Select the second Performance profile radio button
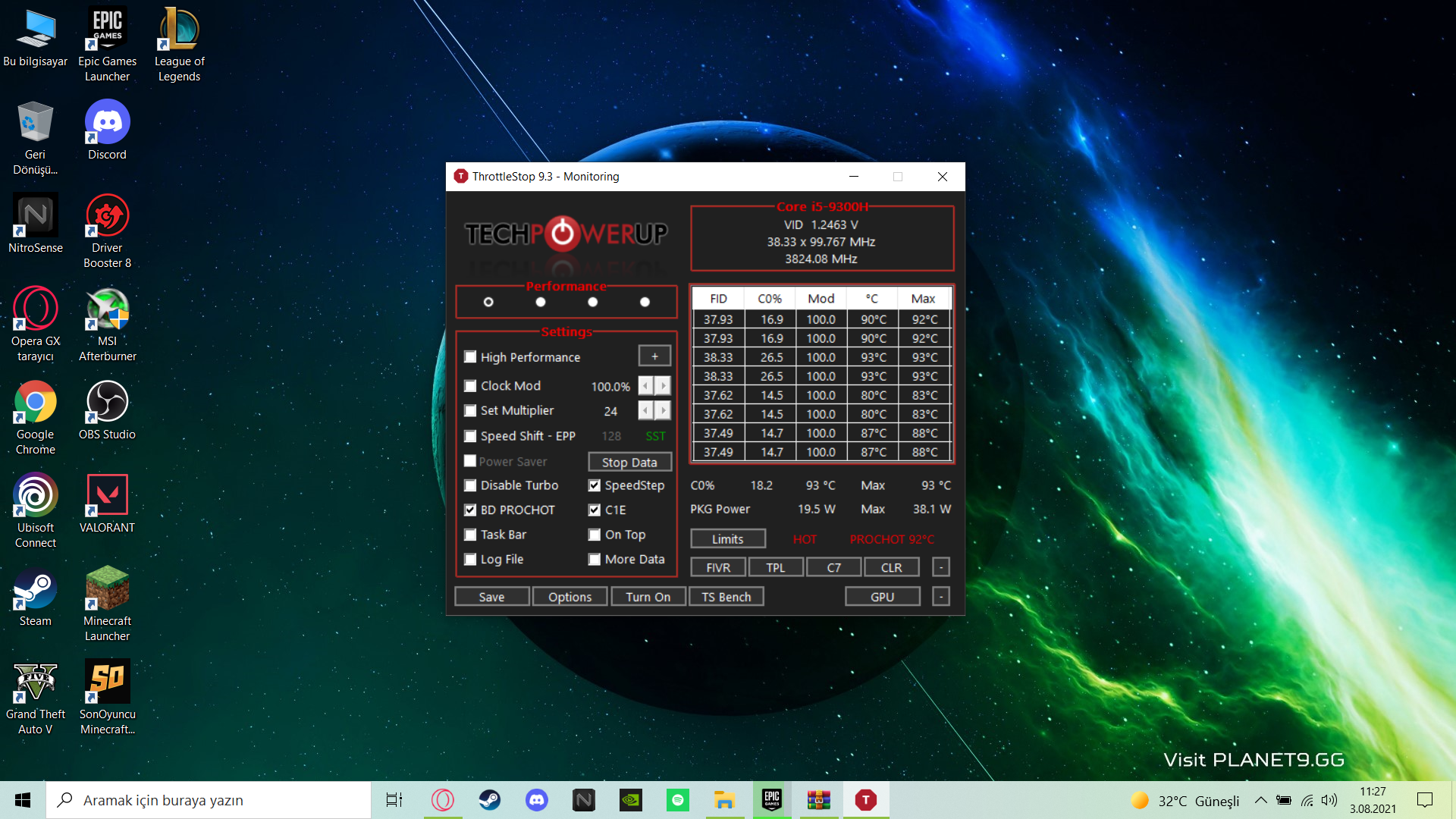The image size is (1456, 819). click(540, 302)
